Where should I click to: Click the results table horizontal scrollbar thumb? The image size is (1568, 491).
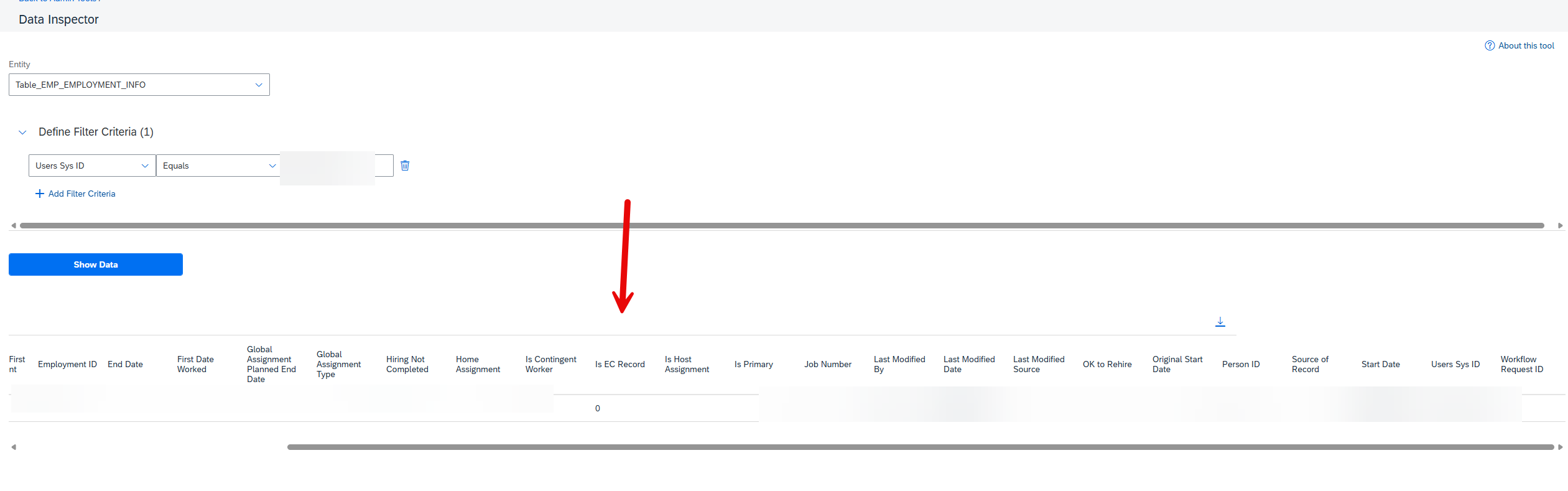[x=921, y=447]
